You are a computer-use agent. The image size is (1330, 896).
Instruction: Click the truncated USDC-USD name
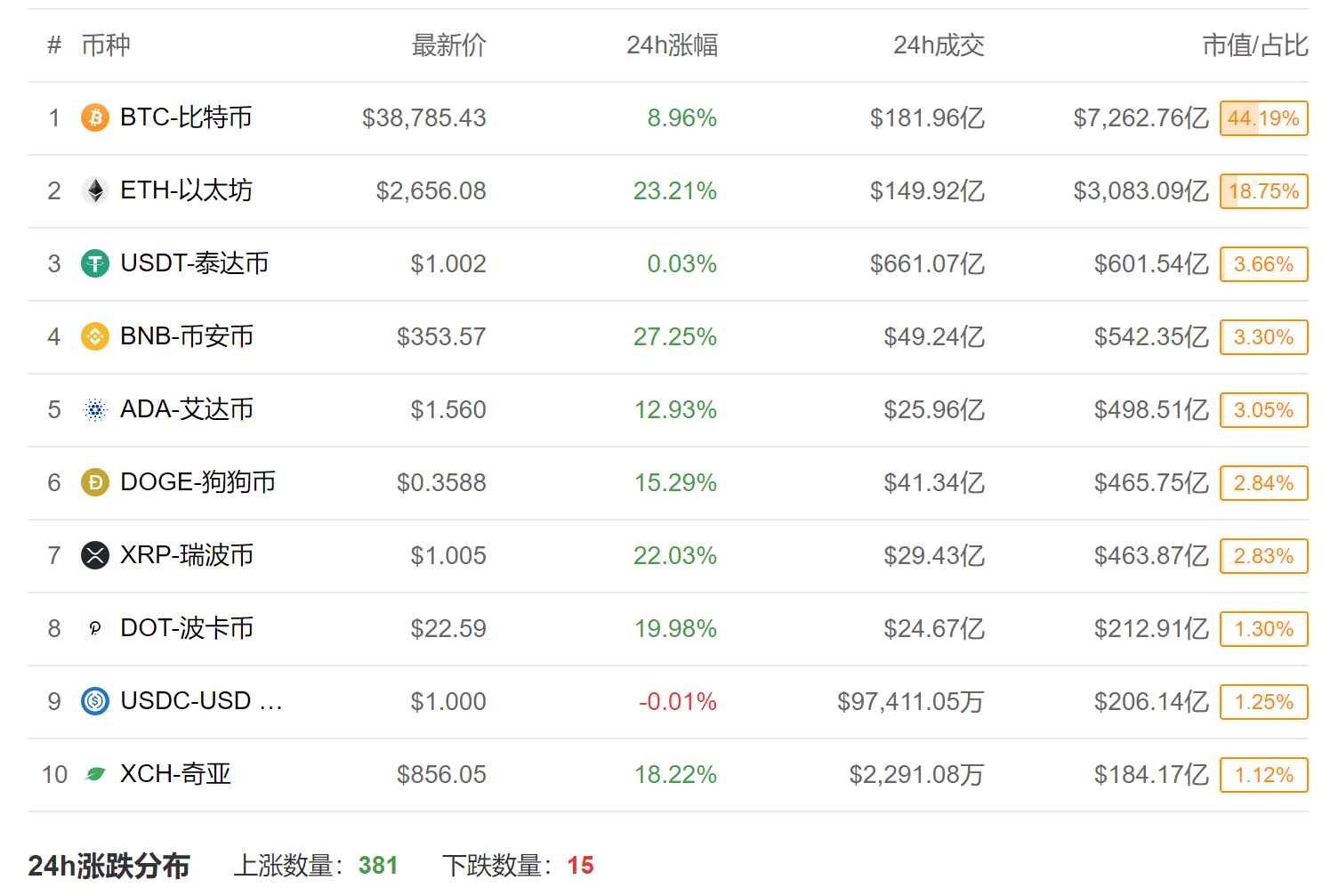click(200, 701)
